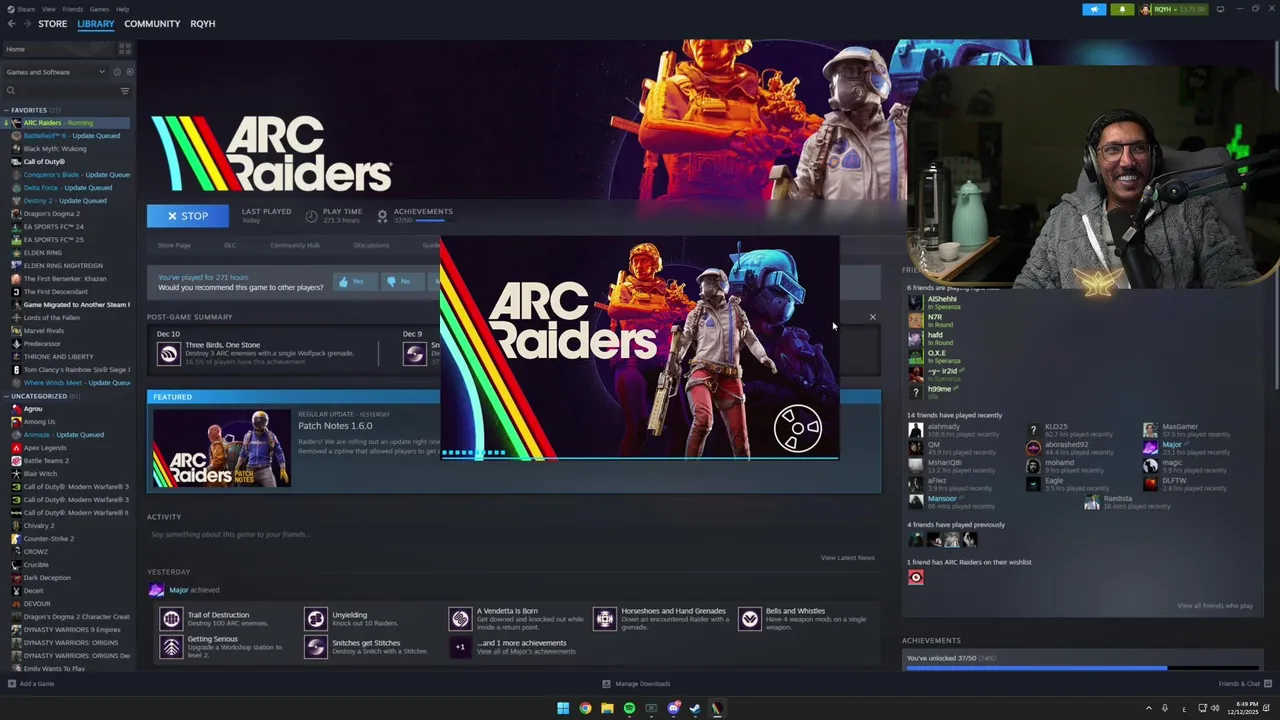Open Patch Notes 1.6.0 featured thumbnail

222,449
